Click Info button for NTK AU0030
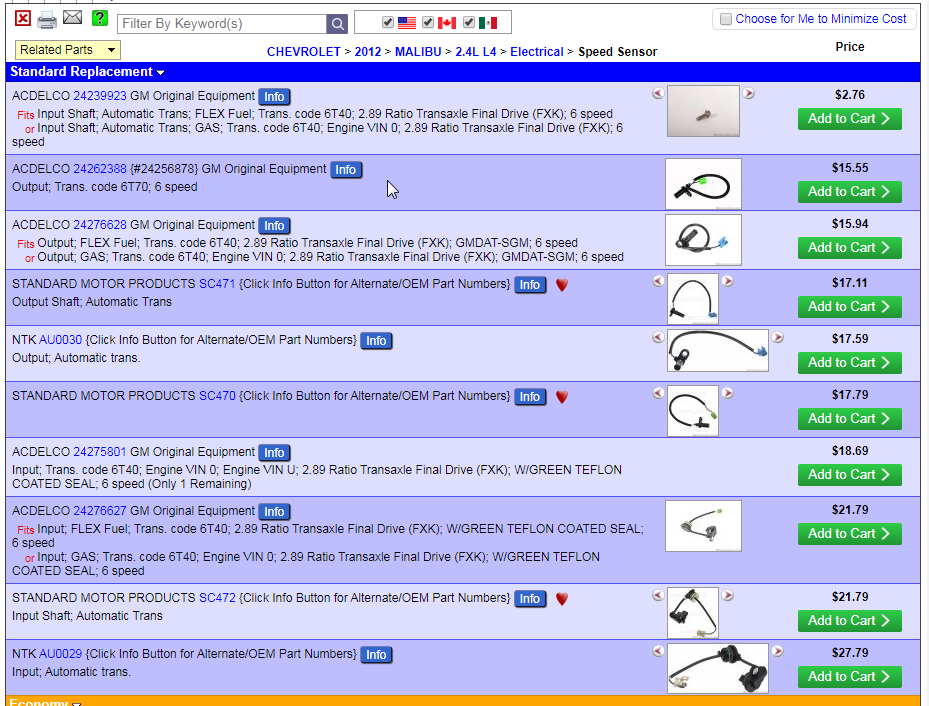 click(x=376, y=341)
